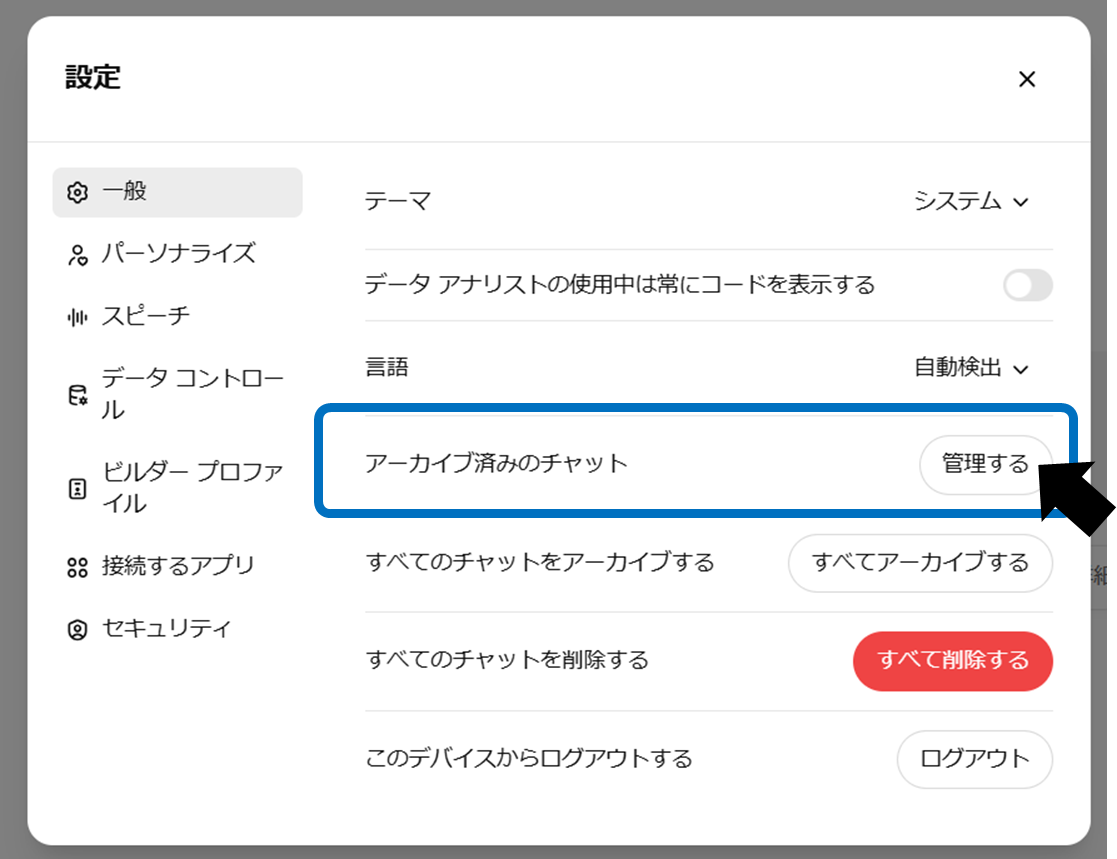The height and width of the screenshot is (859, 1117).
Task: Click the 設定 dialog title
Action: (x=93, y=78)
